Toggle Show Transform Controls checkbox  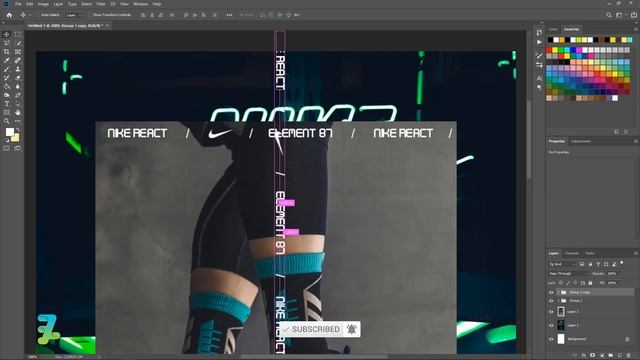(x=90, y=15)
